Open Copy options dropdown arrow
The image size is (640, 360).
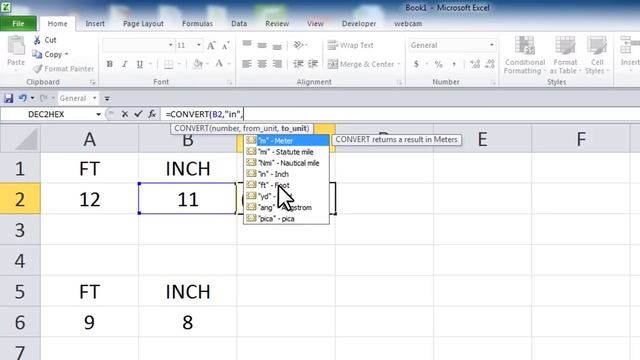67,54
